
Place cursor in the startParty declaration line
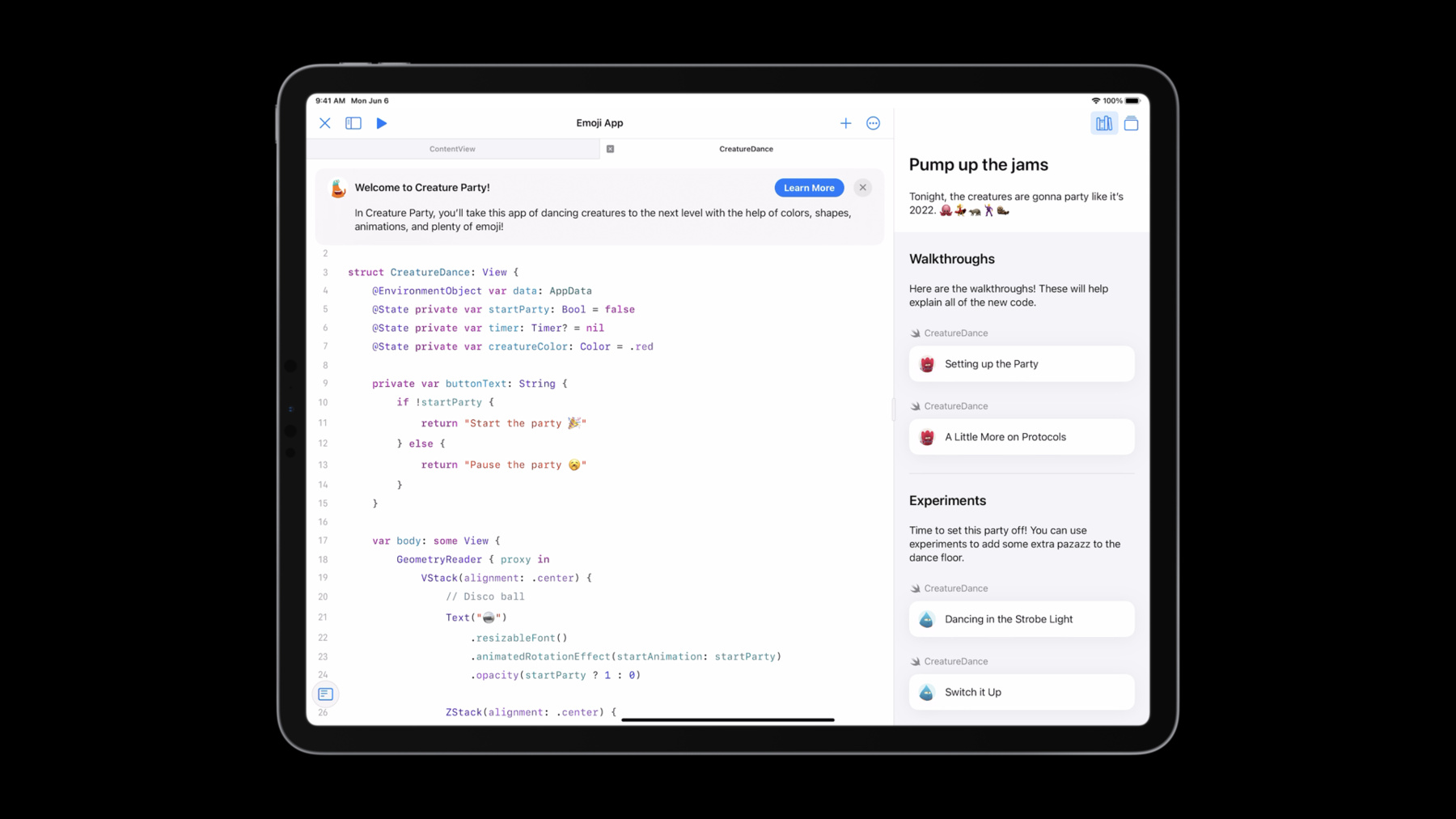(503, 309)
